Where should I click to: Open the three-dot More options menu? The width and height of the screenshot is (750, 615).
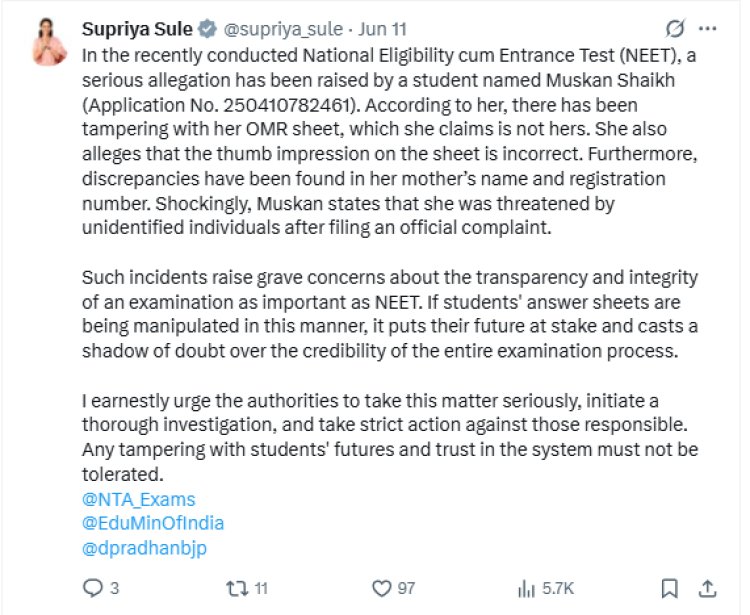click(x=707, y=28)
